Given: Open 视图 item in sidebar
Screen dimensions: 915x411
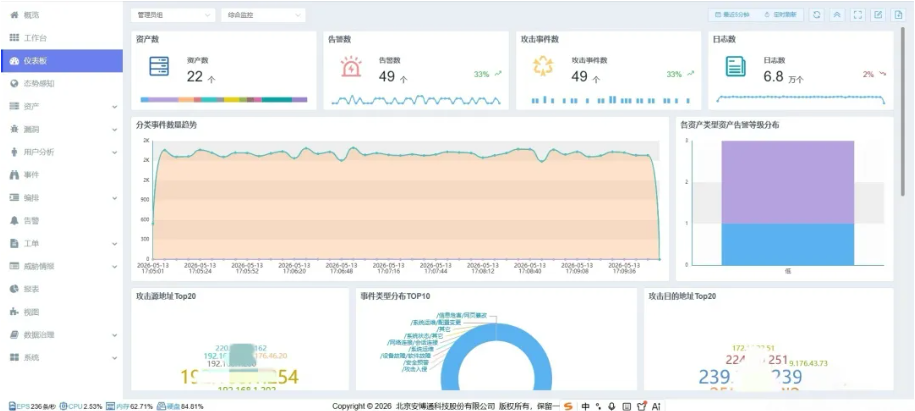Looking at the screenshot, I should click(61, 312).
